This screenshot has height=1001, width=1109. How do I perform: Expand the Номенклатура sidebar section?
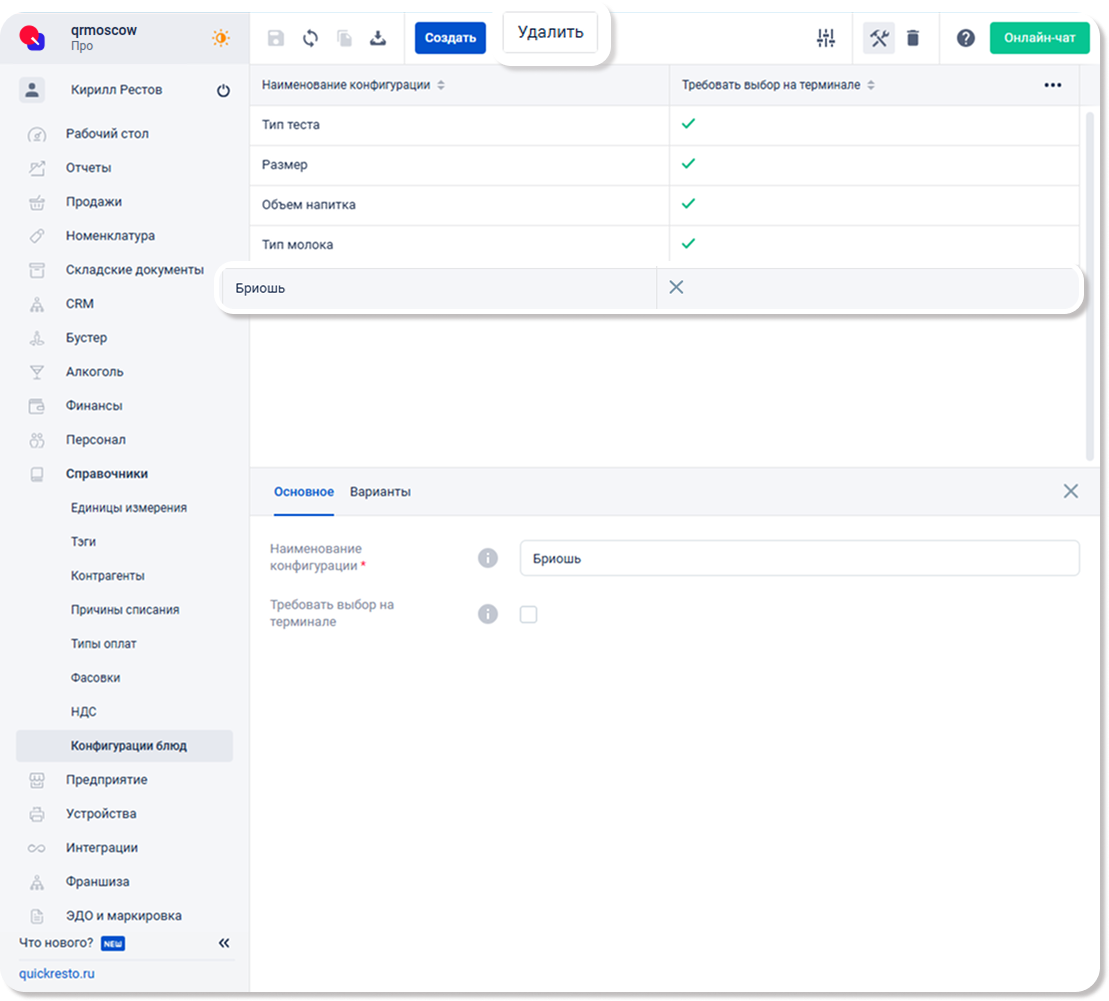pyautogui.click(x=110, y=236)
